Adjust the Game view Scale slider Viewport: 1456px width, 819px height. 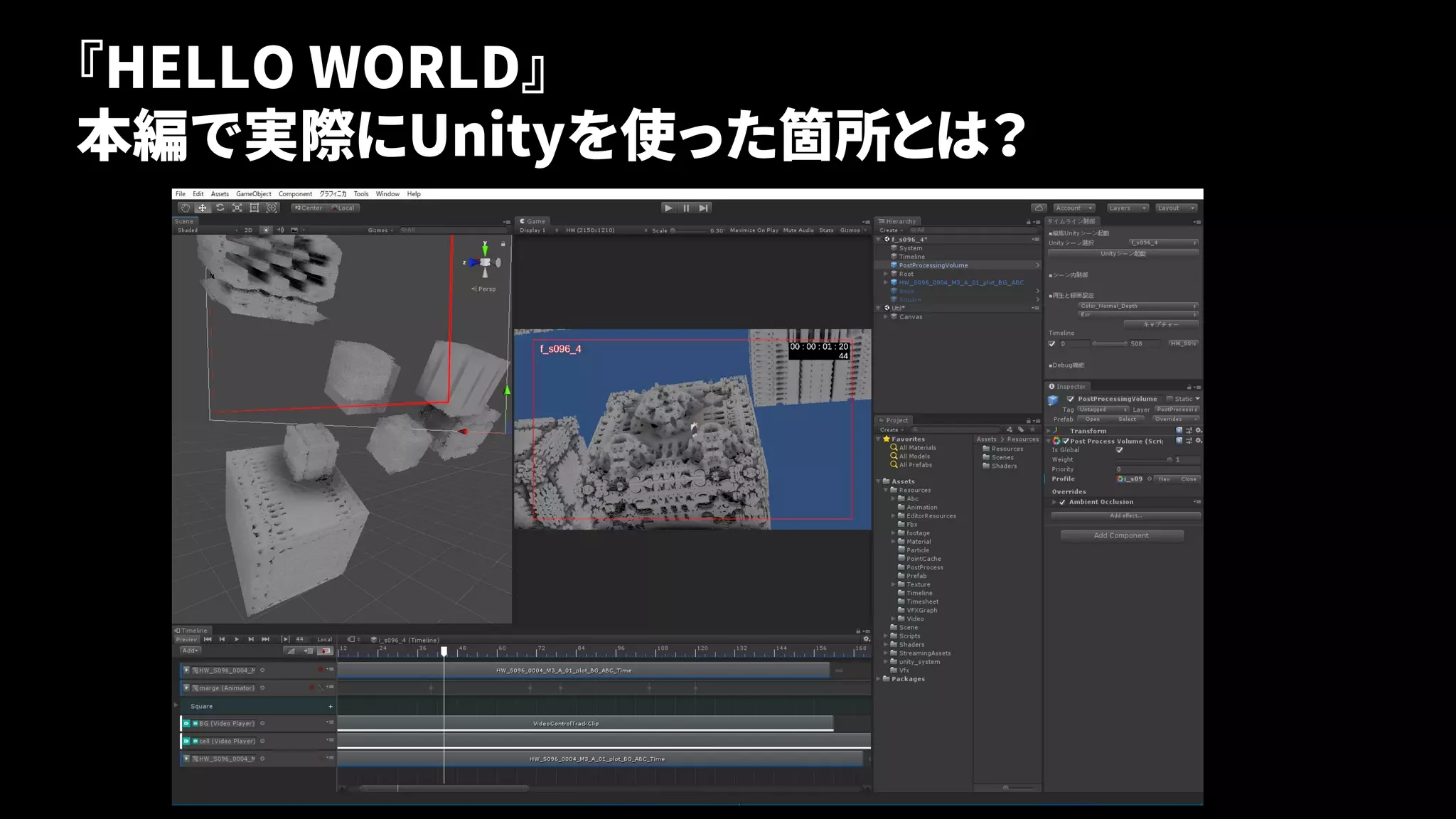point(688,230)
